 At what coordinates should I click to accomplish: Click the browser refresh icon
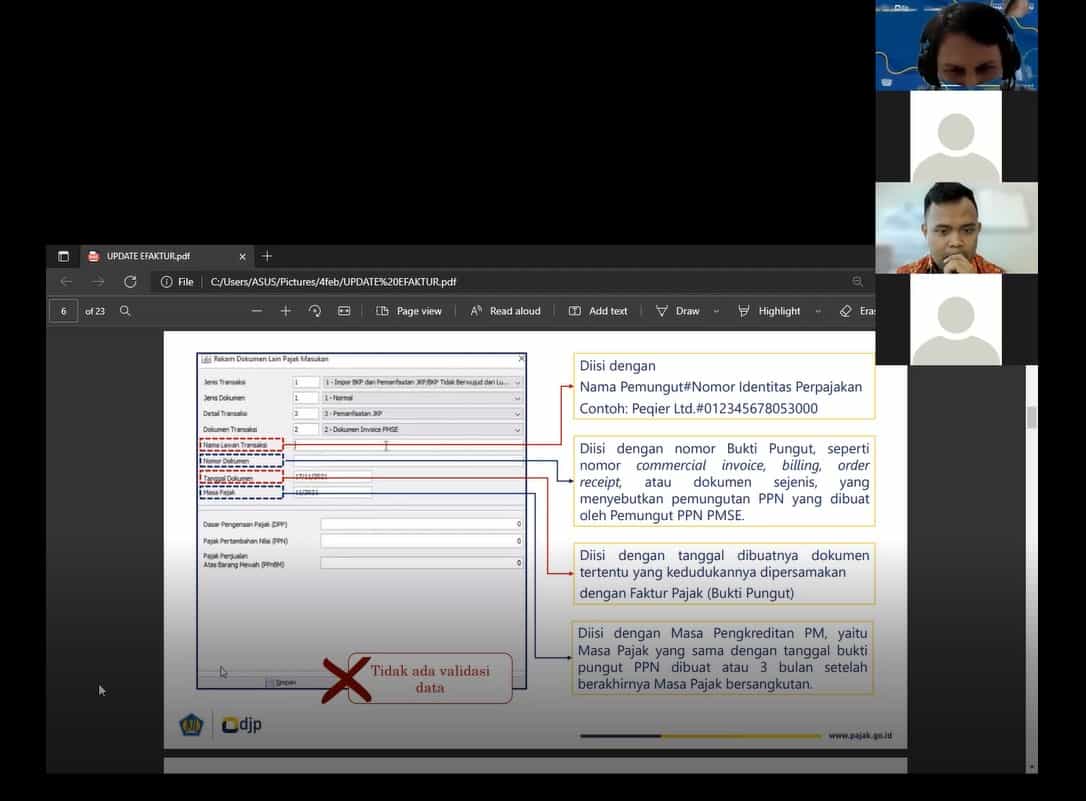coord(130,282)
